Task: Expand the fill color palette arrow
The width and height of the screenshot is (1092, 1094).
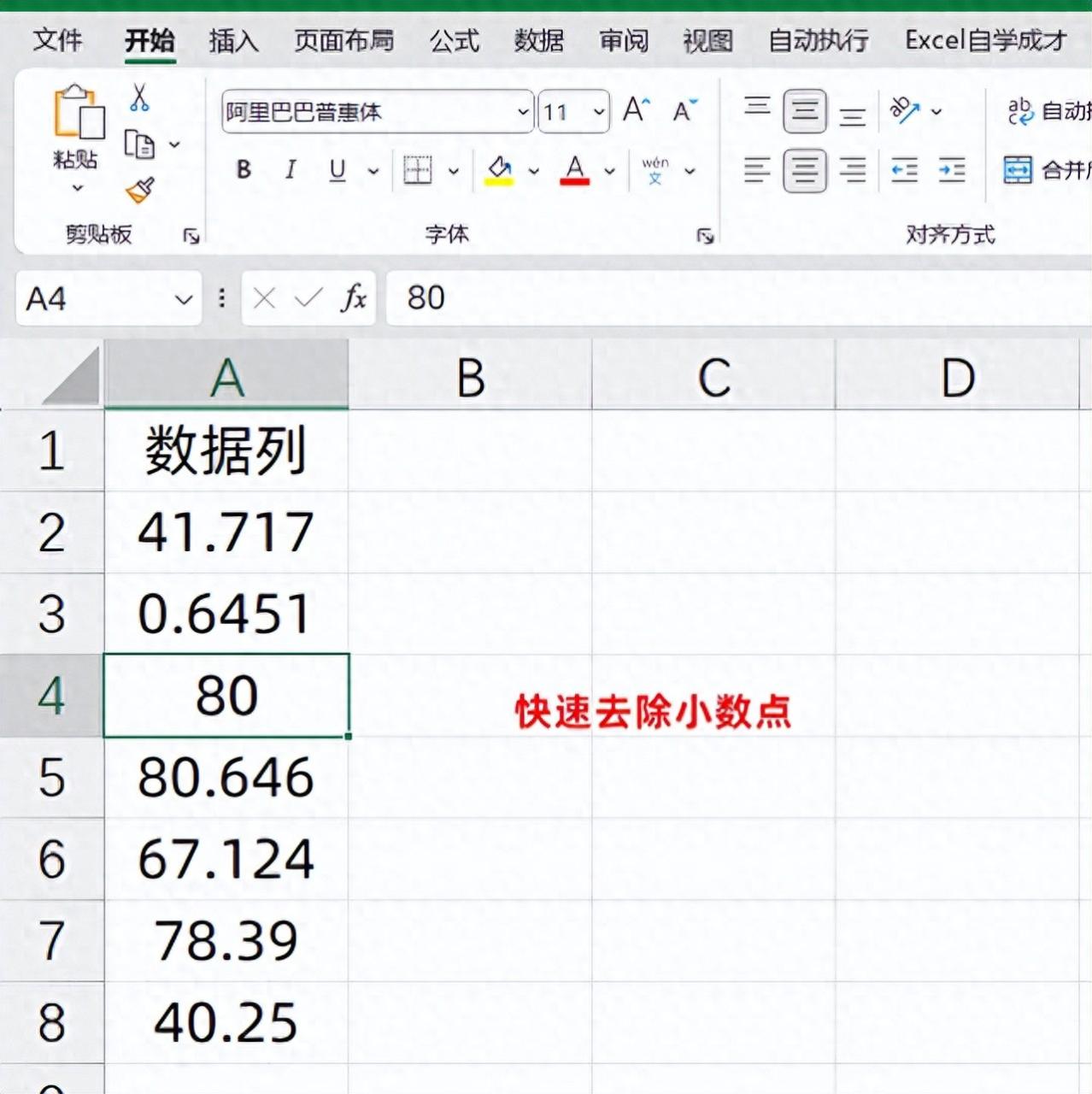Action: click(534, 171)
